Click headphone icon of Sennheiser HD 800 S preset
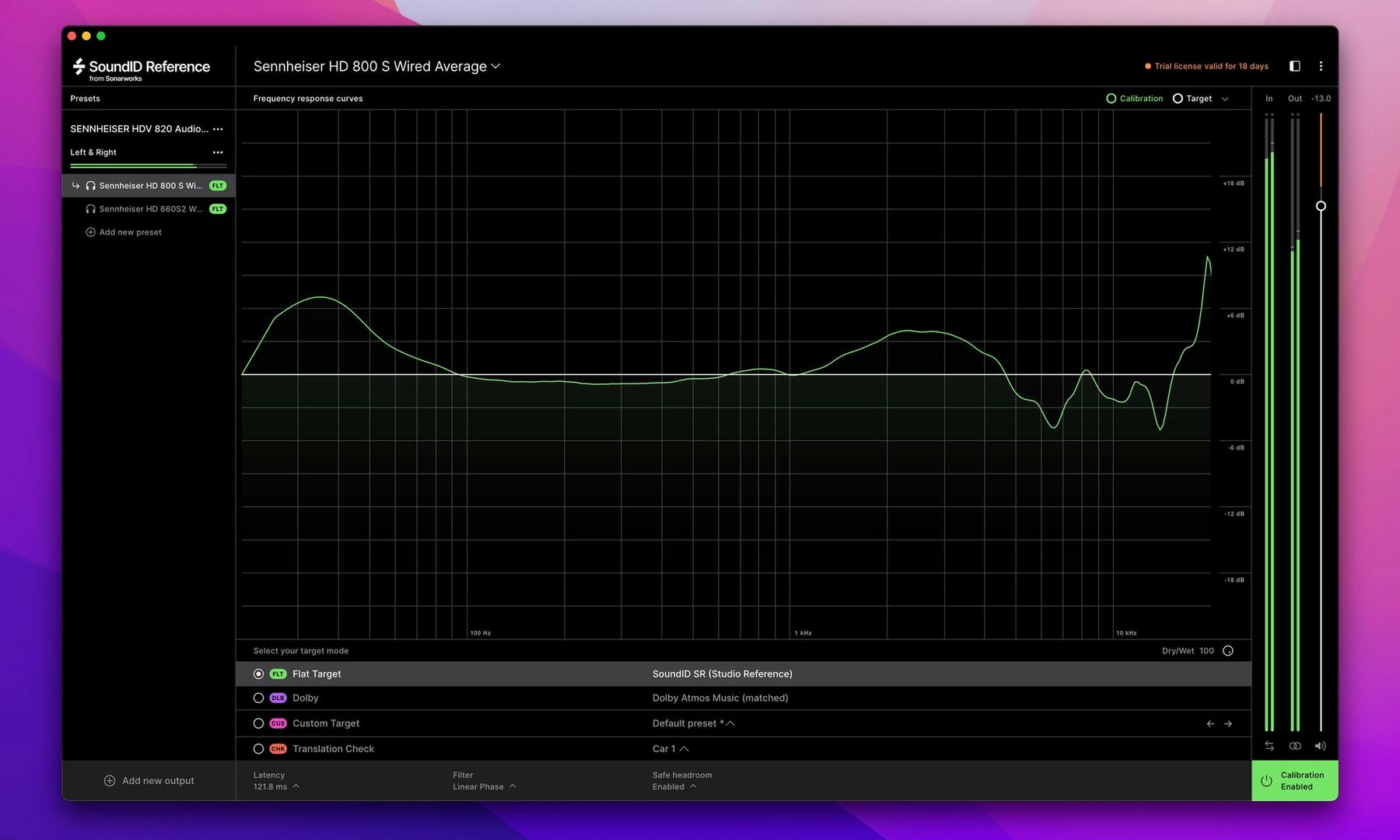The height and width of the screenshot is (840, 1400). [x=90, y=186]
